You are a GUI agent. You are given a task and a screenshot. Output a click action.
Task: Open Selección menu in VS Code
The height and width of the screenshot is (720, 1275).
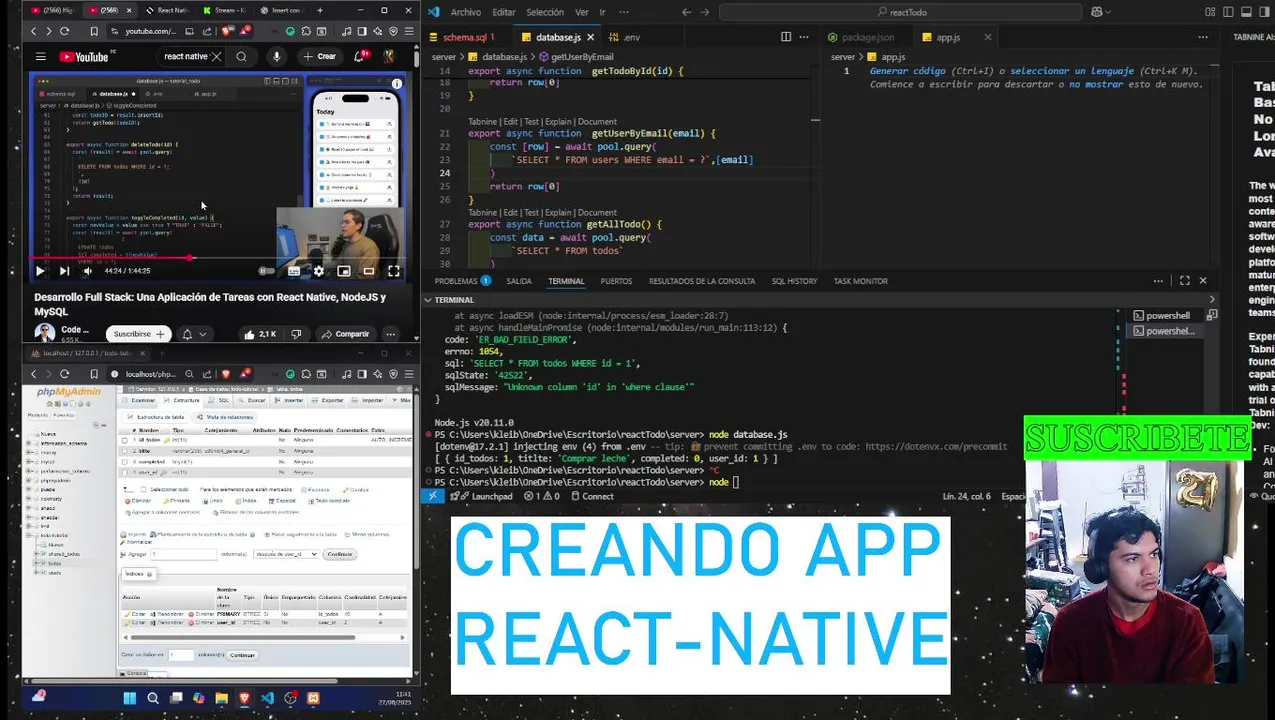[545, 12]
